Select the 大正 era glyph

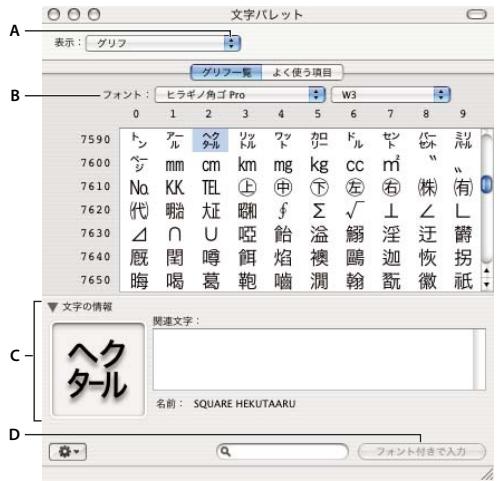[x=211, y=211]
